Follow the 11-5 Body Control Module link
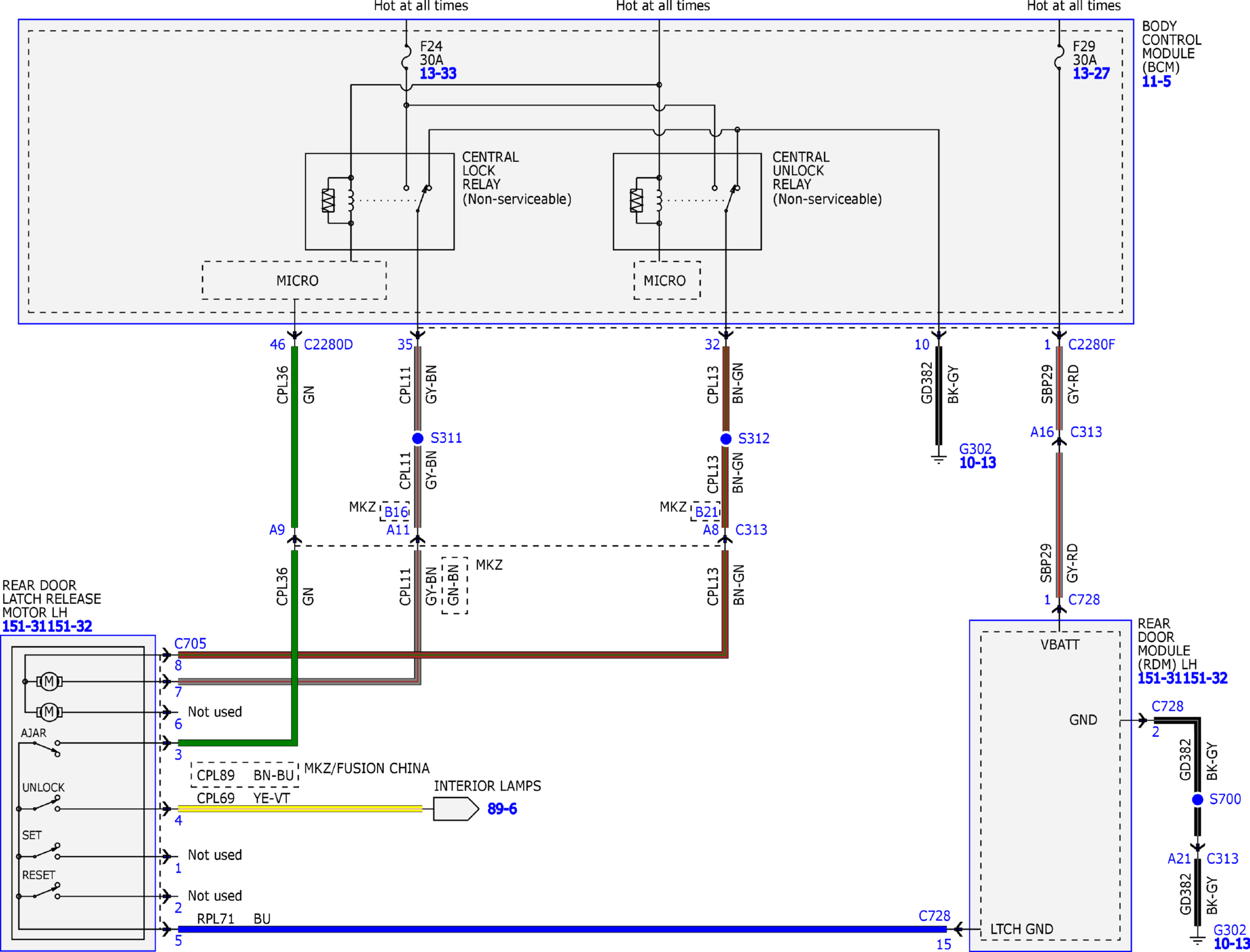Image resolution: width=1250 pixels, height=952 pixels. (1156, 82)
